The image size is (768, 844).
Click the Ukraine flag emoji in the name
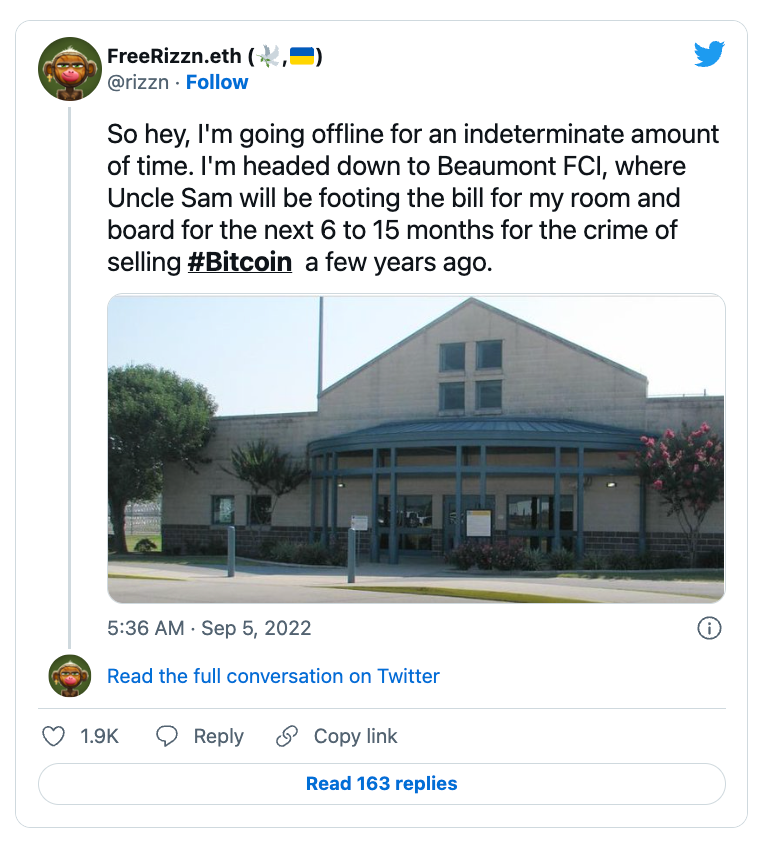click(x=302, y=56)
